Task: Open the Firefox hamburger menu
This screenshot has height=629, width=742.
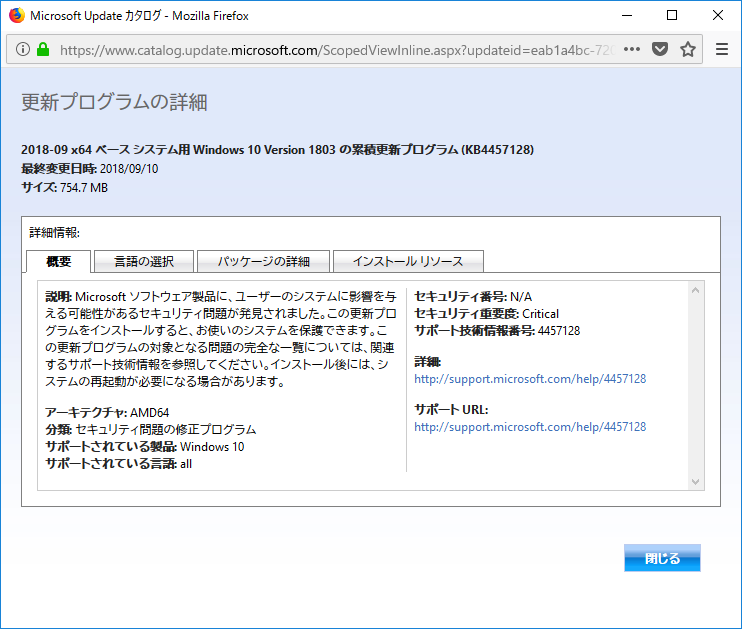Action: point(722,49)
